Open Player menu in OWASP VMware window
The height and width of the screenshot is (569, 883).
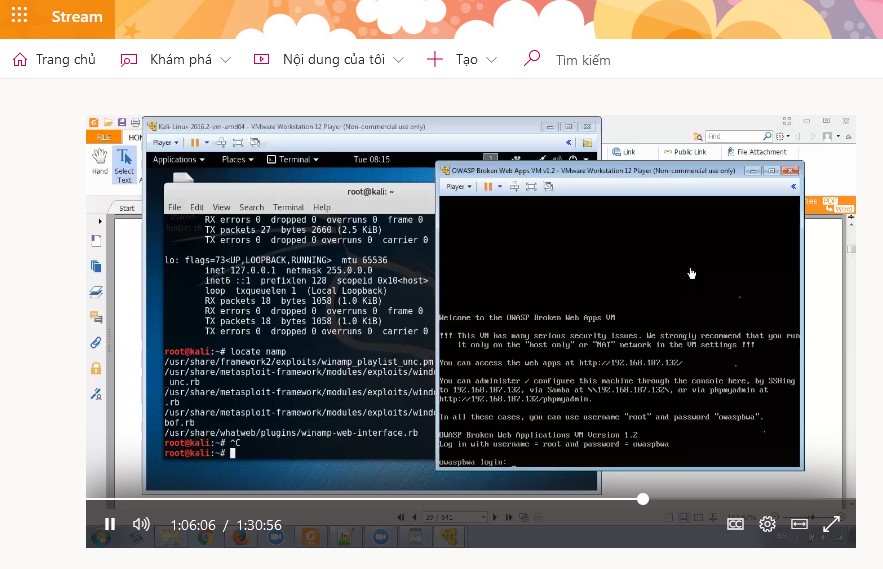[x=458, y=186]
